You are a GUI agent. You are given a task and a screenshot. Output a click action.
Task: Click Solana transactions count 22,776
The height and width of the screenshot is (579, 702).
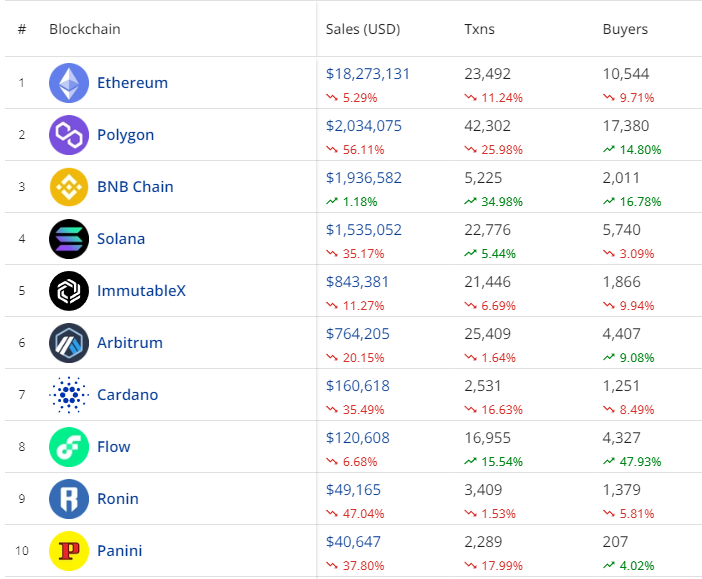pos(488,229)
